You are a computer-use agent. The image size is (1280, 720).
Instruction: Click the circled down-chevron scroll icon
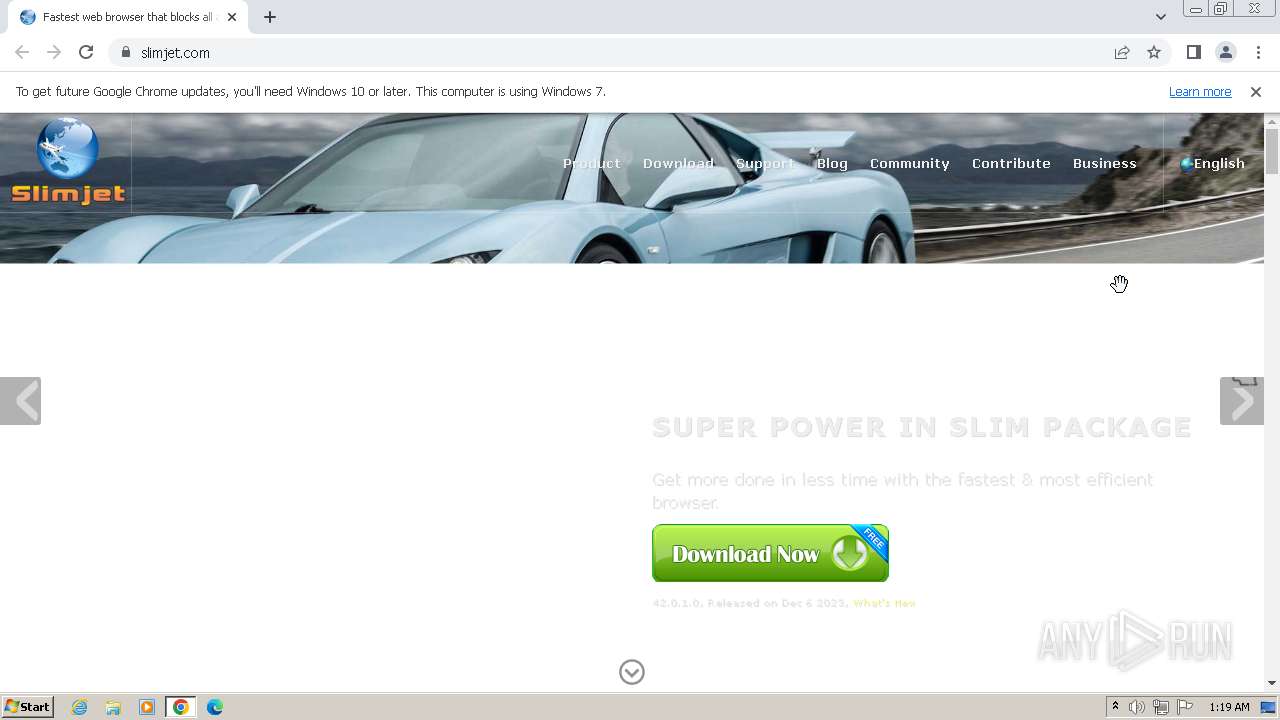pyautogui.click(x=632, y=672)
